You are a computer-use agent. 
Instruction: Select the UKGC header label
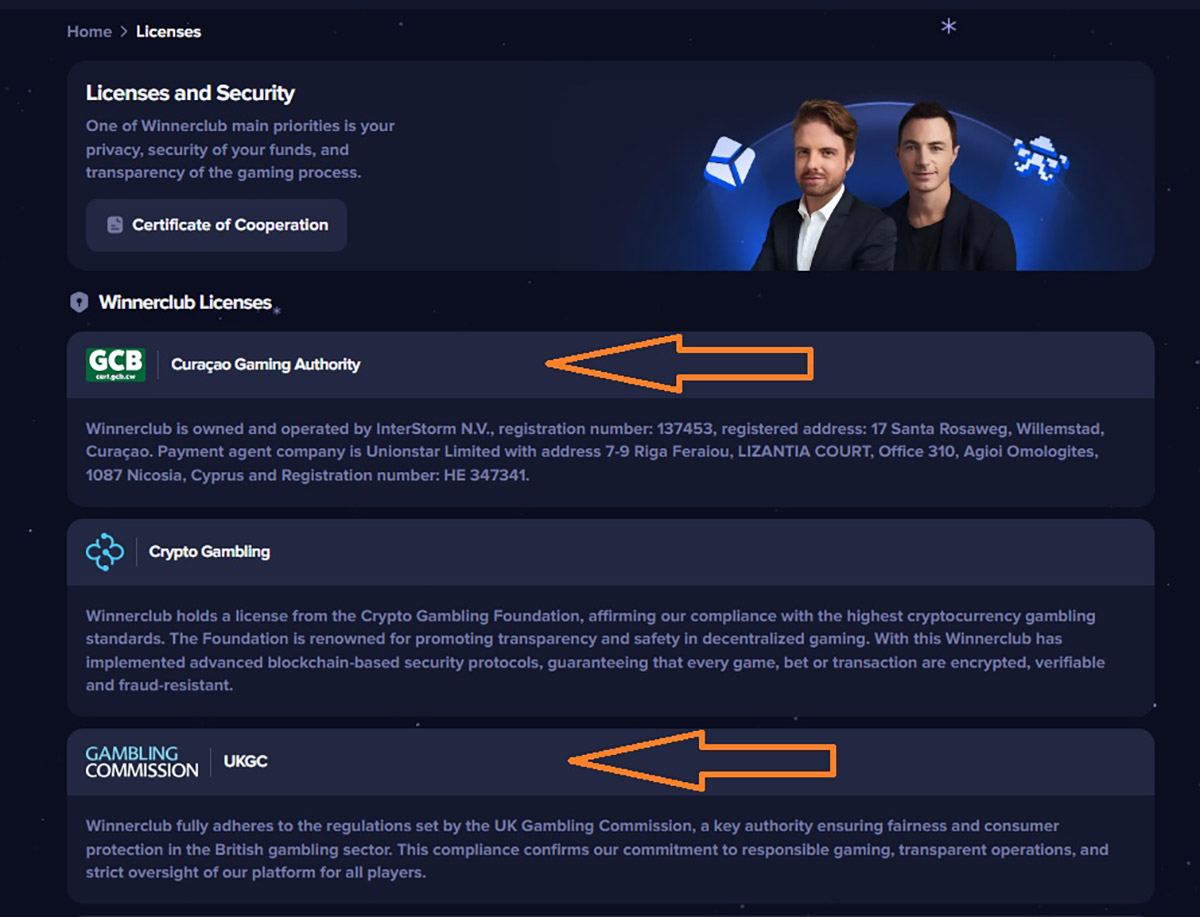(246, 762)
